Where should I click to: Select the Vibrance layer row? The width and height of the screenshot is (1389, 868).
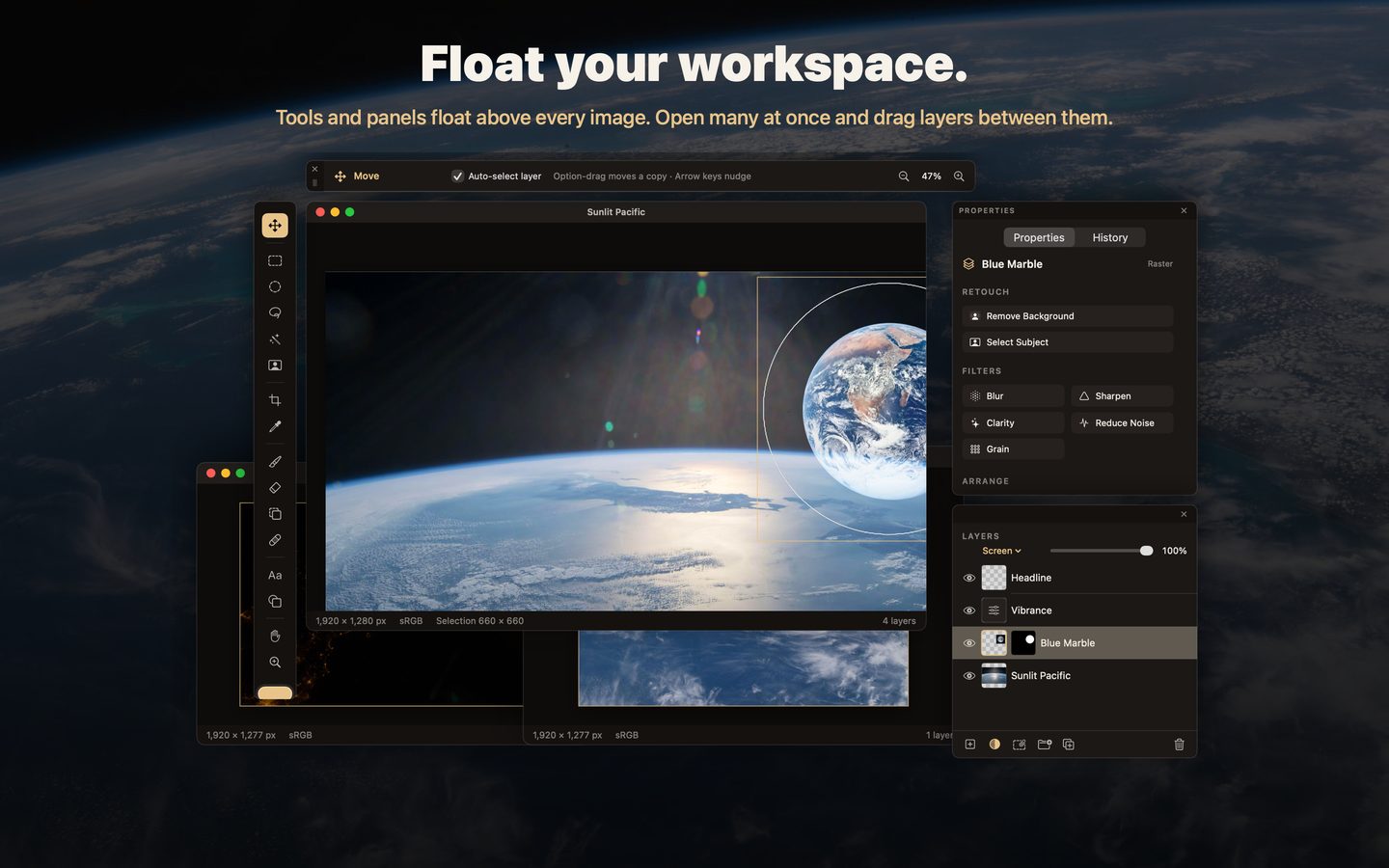1075,610
